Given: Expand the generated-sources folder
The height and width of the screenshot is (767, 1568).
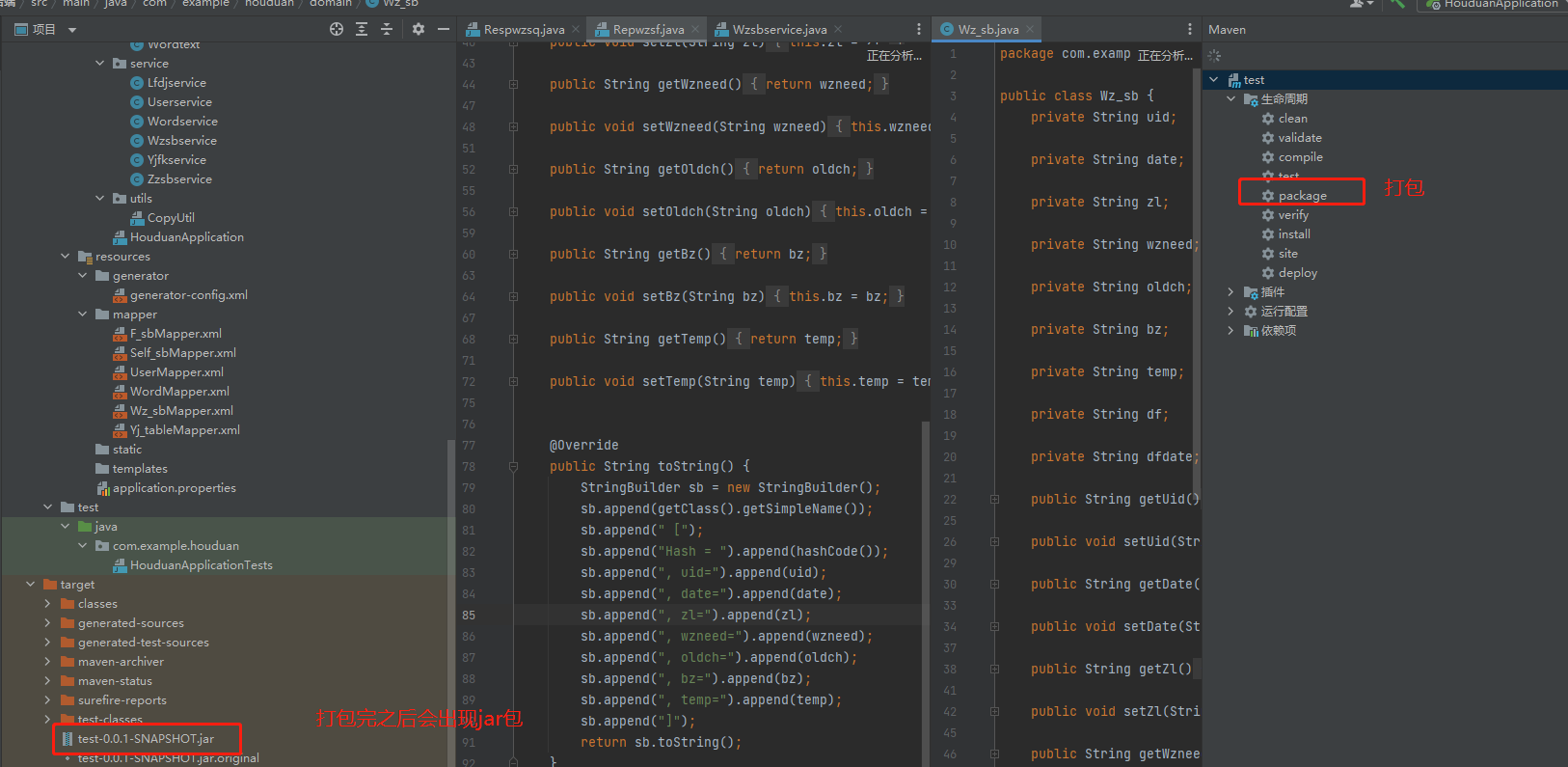Looking at the screenshot, I should pos(48,623).
